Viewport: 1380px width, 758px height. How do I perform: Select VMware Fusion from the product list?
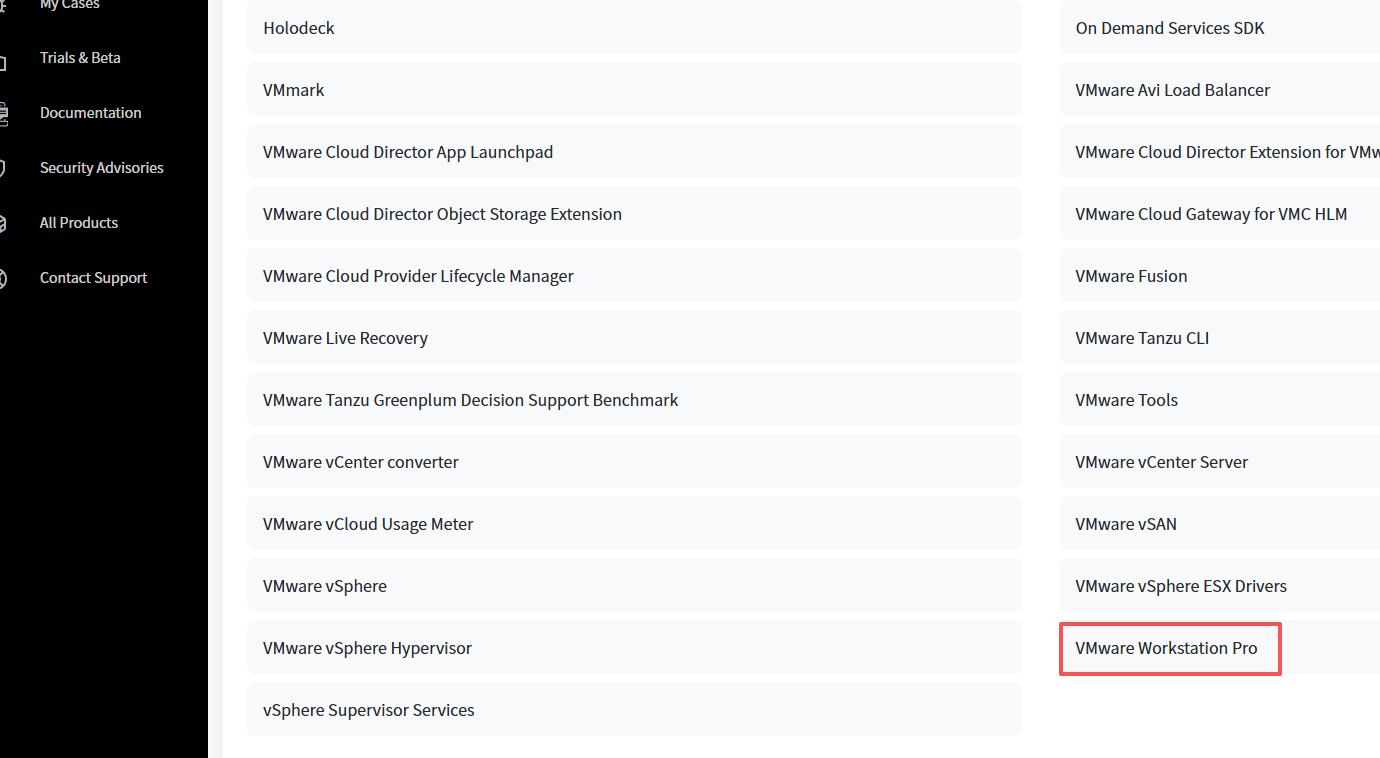[1131, 276]
